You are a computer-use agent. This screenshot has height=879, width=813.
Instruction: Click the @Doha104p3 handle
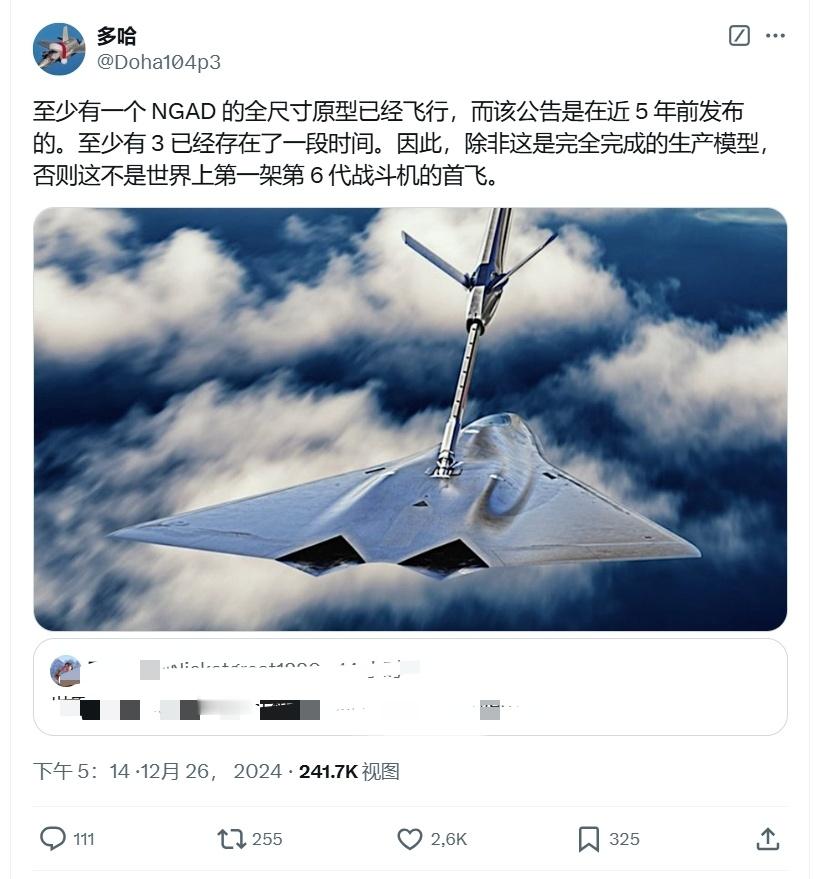point(159,62)
